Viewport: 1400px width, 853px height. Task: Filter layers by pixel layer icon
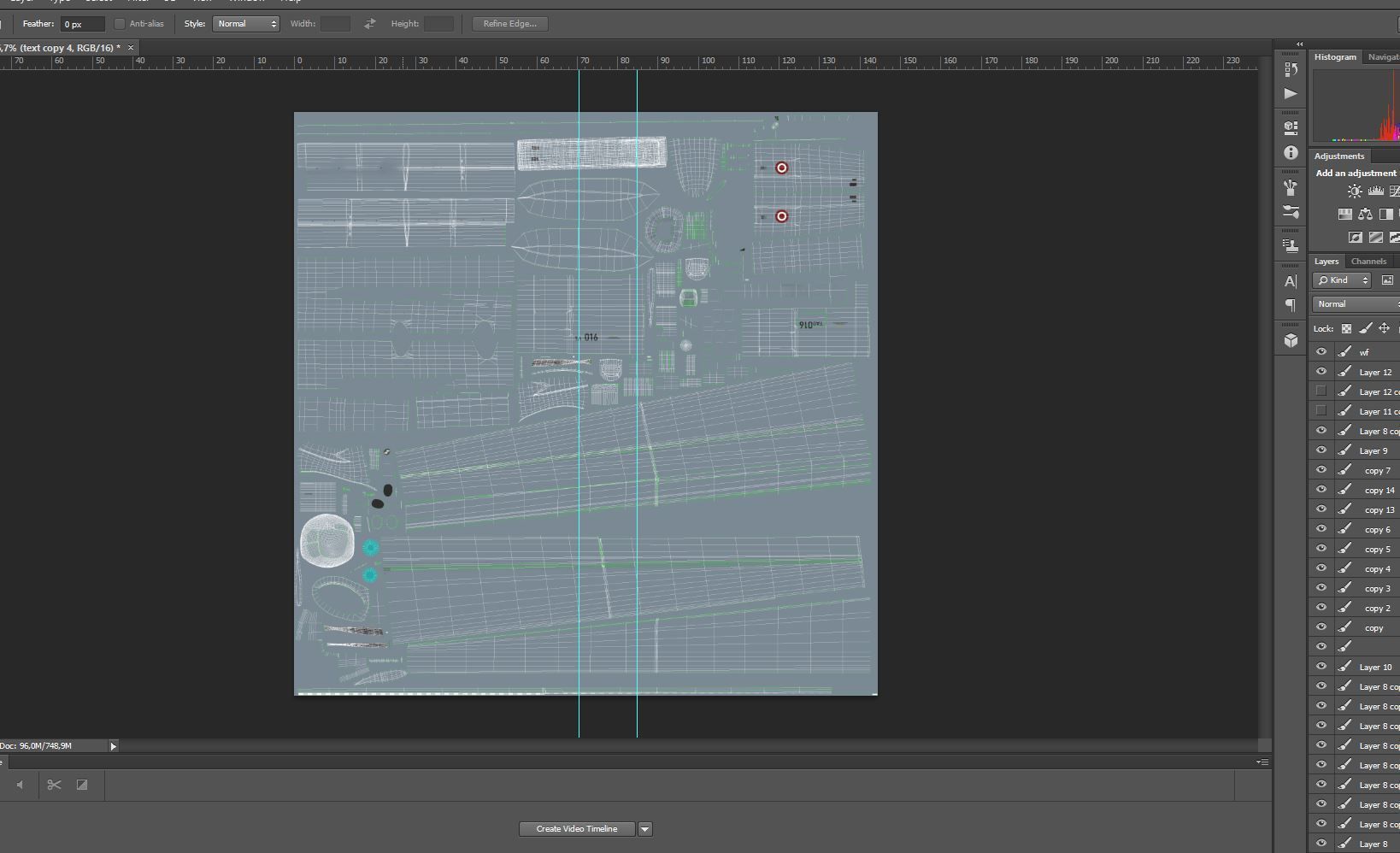point(1386,280)
